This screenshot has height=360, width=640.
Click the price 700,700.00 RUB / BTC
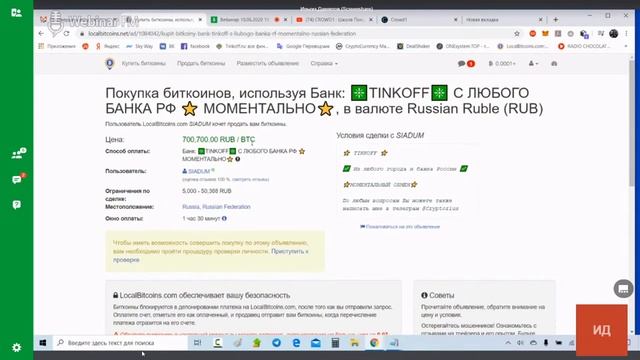click(x=218, y=139)
